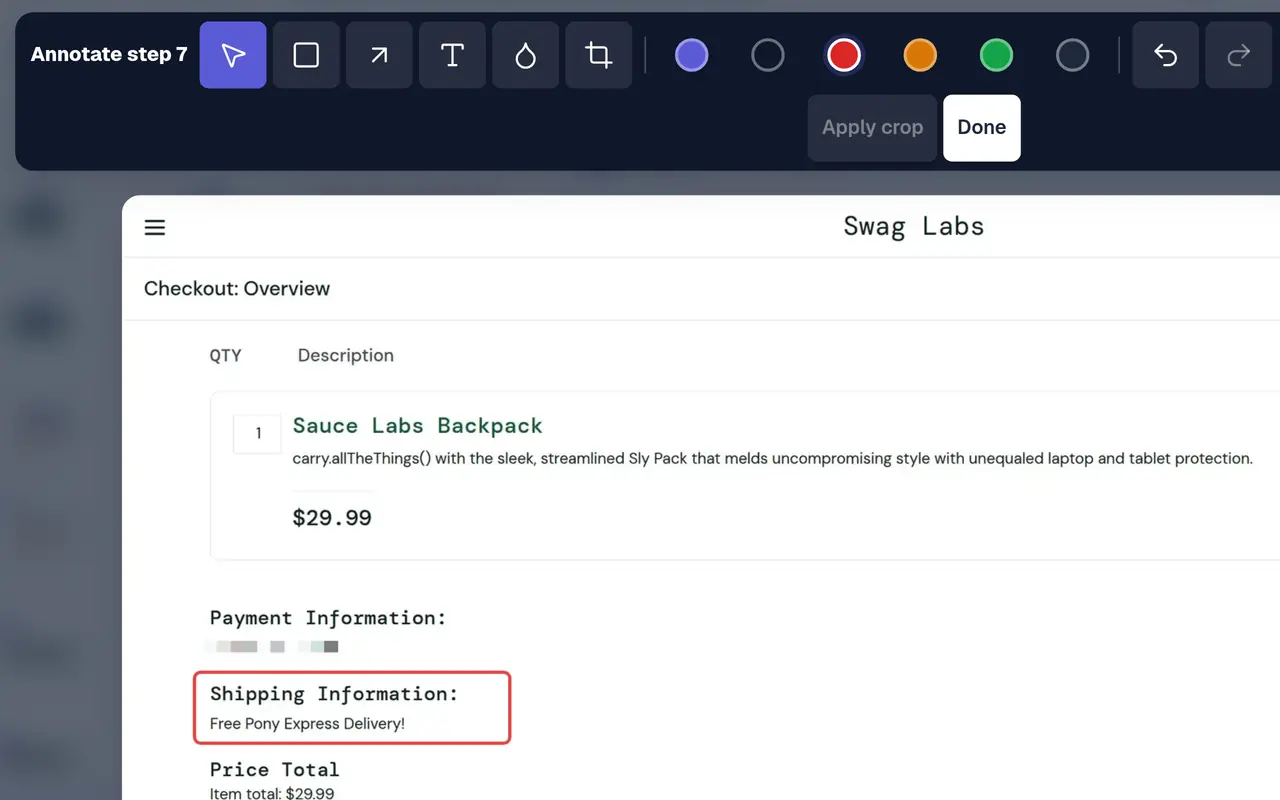
Task: Pick the purple annotation color
Action: tap(692, 55)
